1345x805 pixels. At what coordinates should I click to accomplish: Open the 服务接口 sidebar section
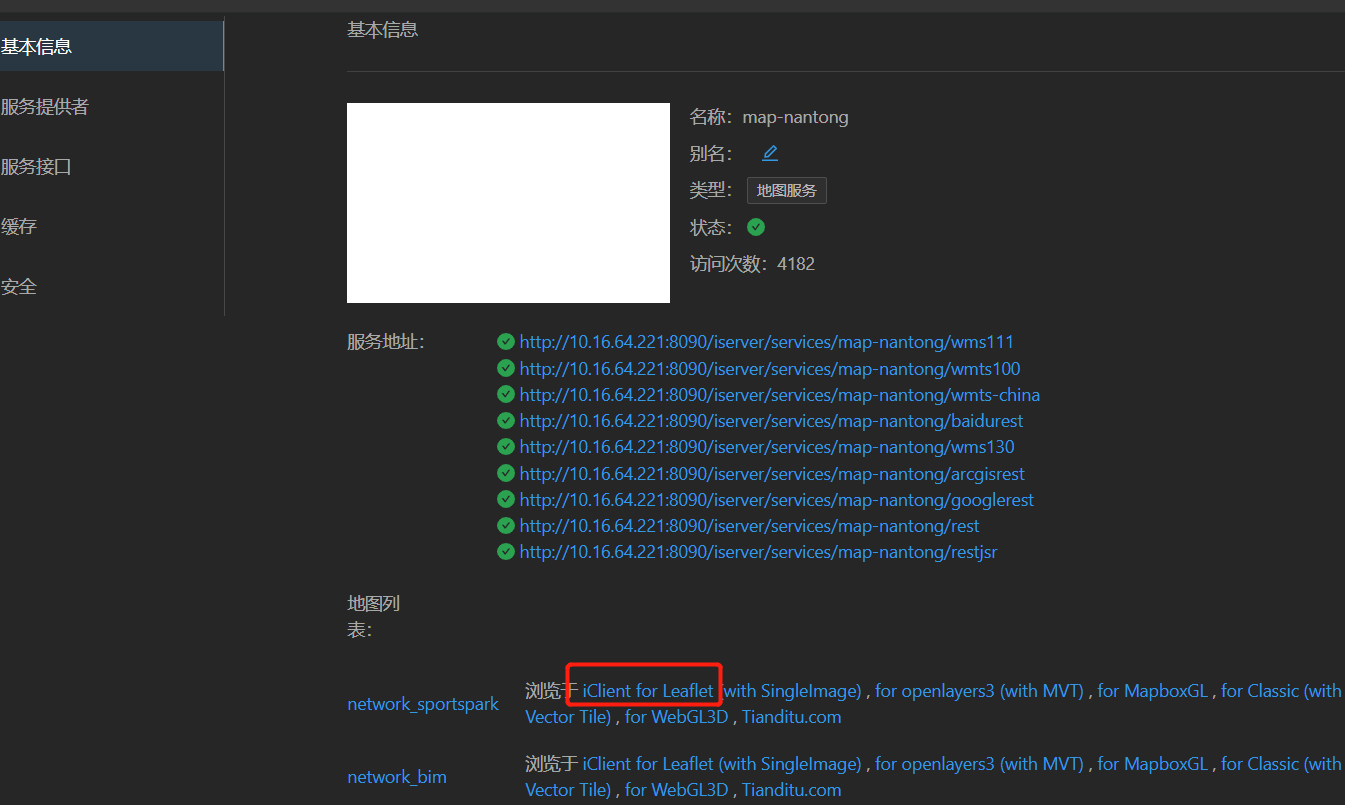pos(37,166)
